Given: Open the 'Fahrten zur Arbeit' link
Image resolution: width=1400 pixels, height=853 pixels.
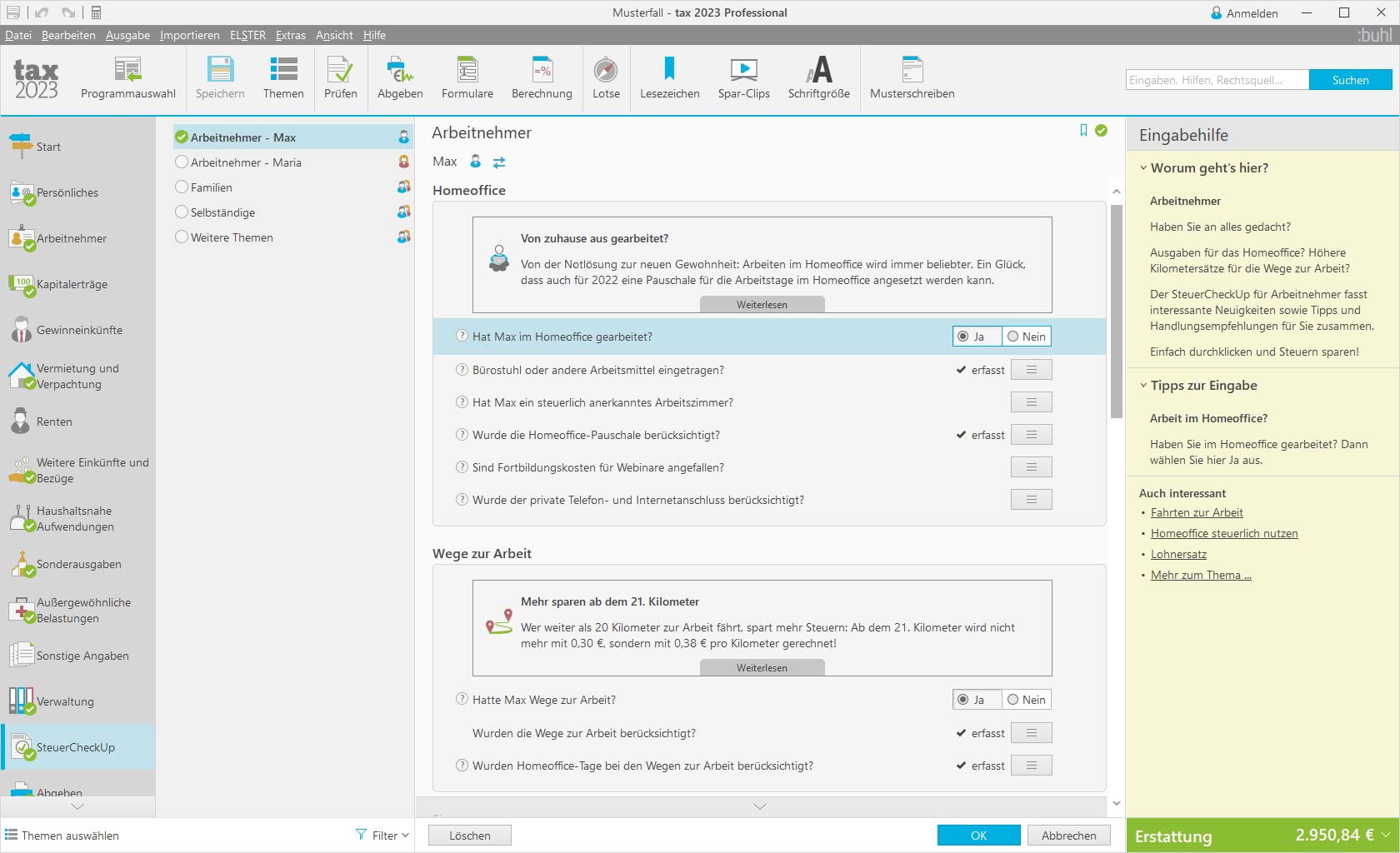Looking at the screenshot, I should tap(1197, 513).
